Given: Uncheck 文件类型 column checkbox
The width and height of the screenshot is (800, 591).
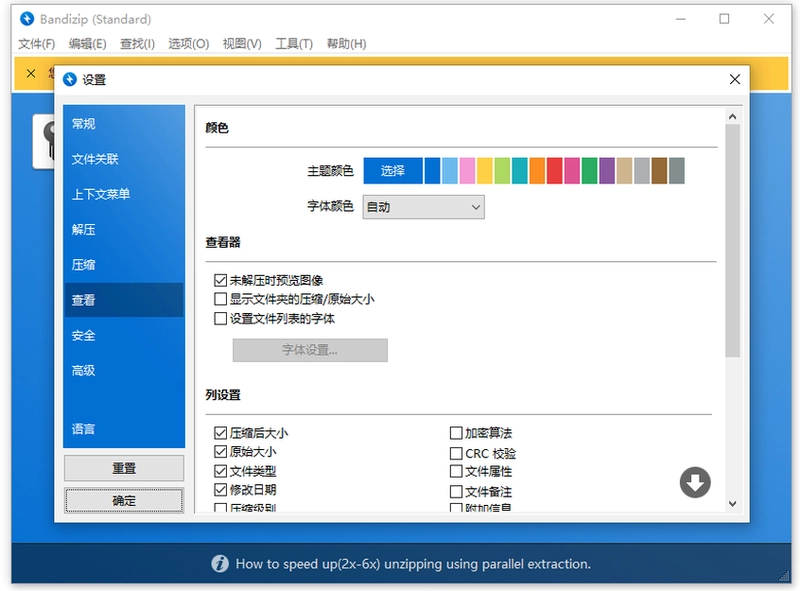Looking at the screenshot, I should click(x=220, y=471).
